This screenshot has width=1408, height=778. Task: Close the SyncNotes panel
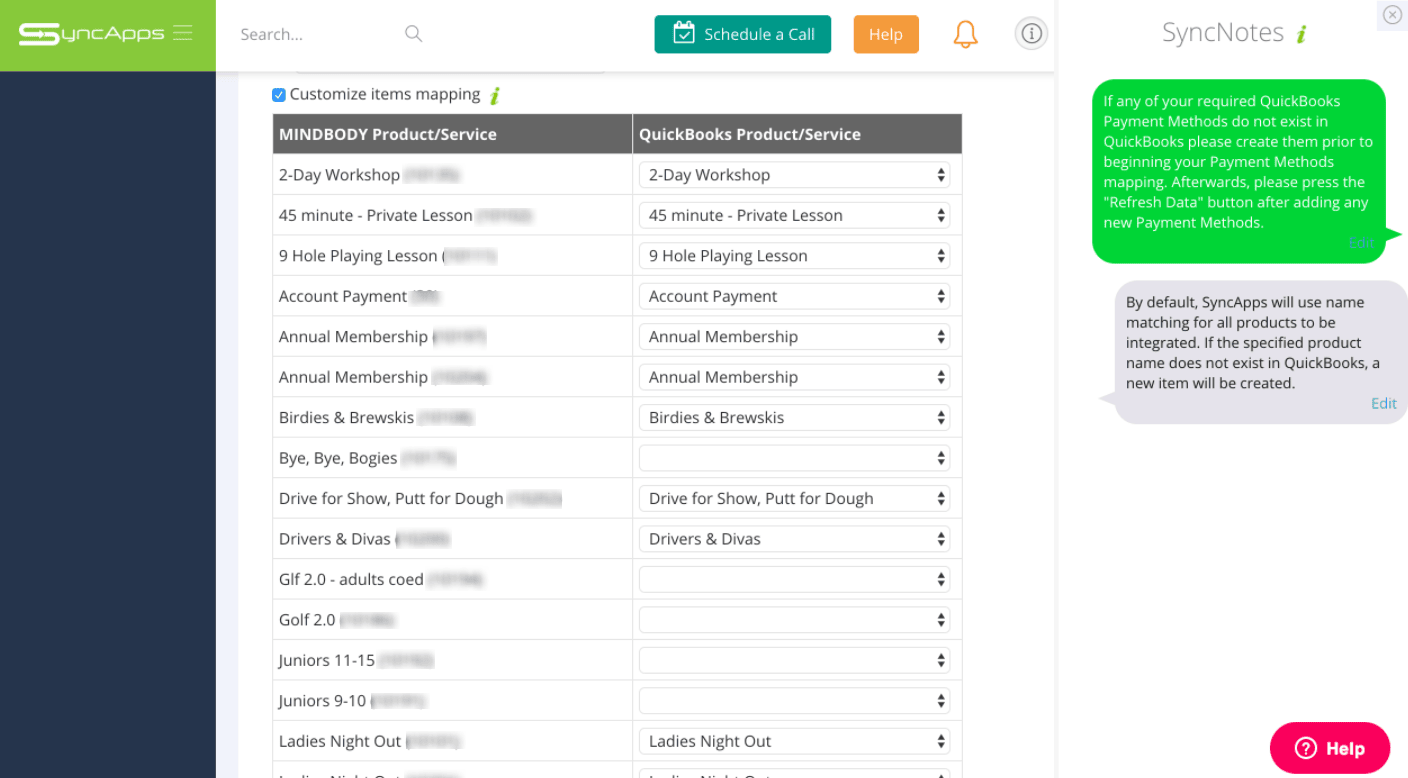[1392, 14]
